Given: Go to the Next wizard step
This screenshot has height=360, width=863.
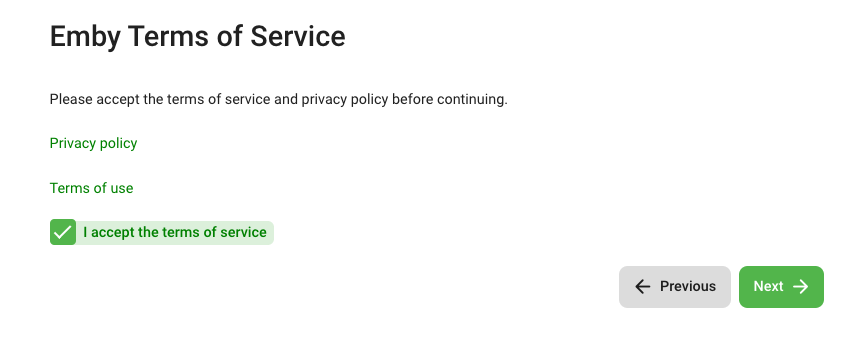Looking at the screenshot, I should click(781, 287).
